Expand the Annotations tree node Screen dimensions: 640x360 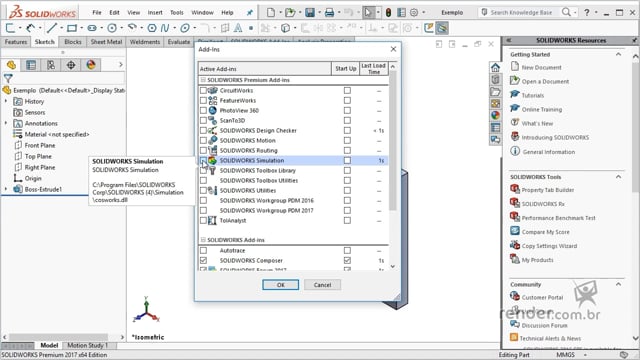coord(6,123)
